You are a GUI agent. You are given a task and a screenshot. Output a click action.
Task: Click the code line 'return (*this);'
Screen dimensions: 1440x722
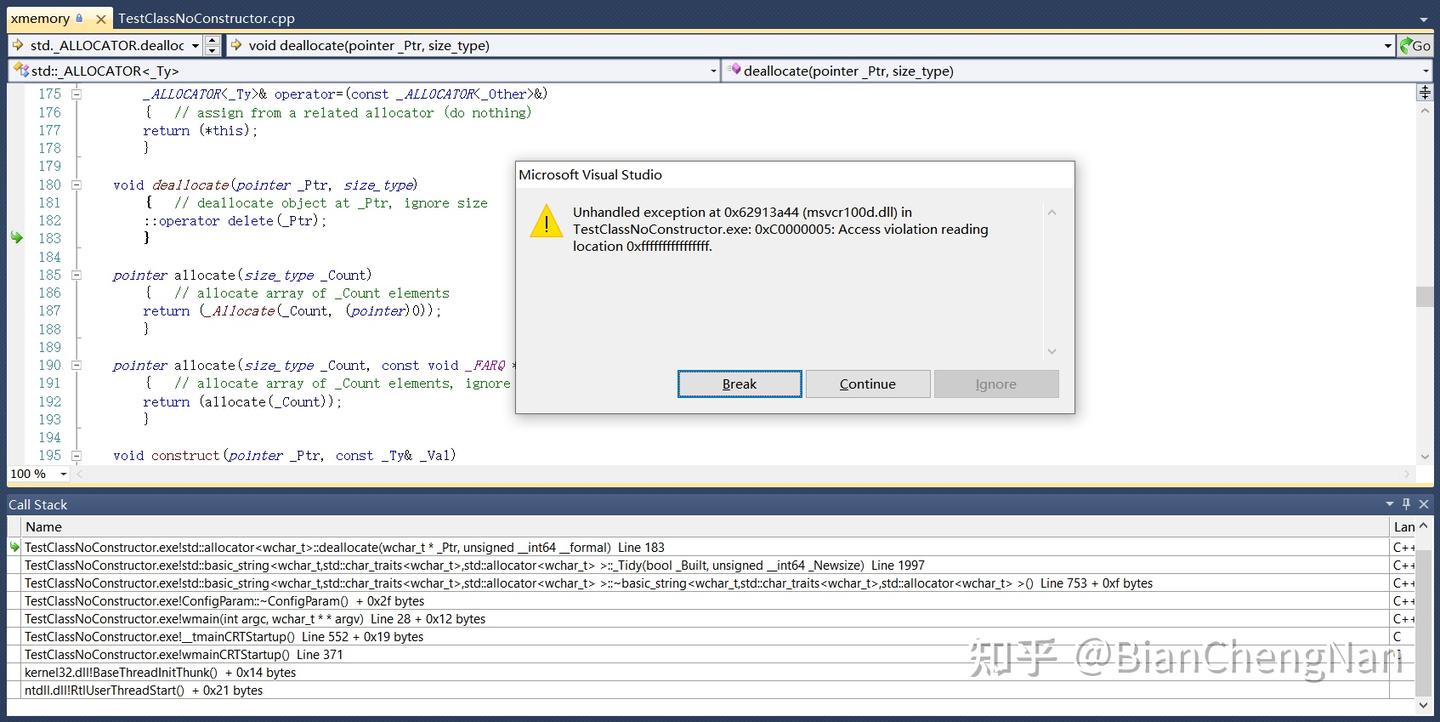200,130
